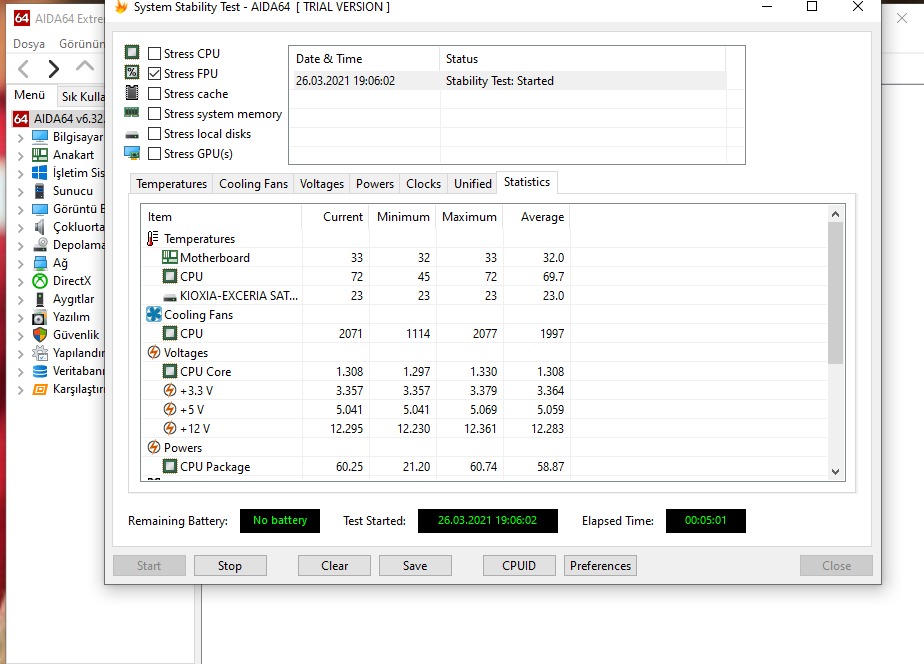Click the AIDA64 back navigation arrow
Screen dimensions: 924x664
click(x=24, y=69)
